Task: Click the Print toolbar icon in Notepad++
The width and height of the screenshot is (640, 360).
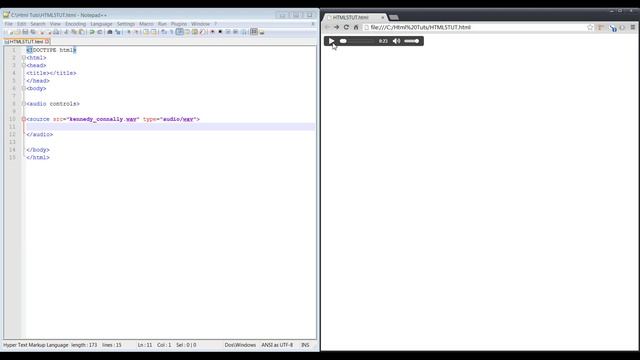Action: [x=56, y=32]
